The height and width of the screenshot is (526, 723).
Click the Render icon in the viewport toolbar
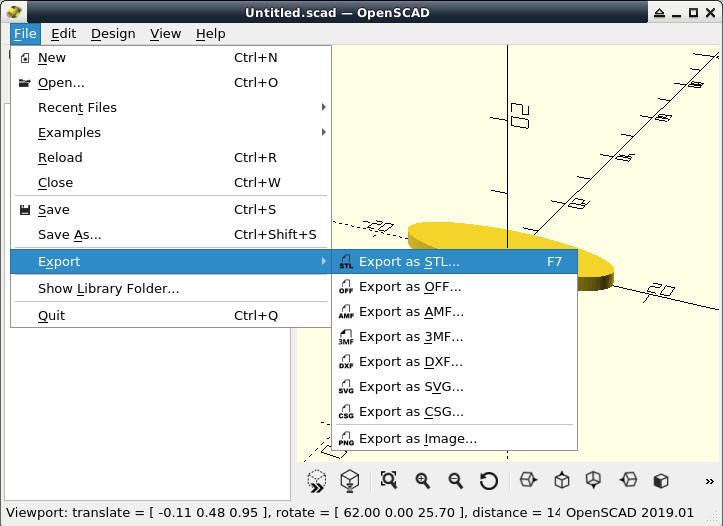click(x=350, y=481)
